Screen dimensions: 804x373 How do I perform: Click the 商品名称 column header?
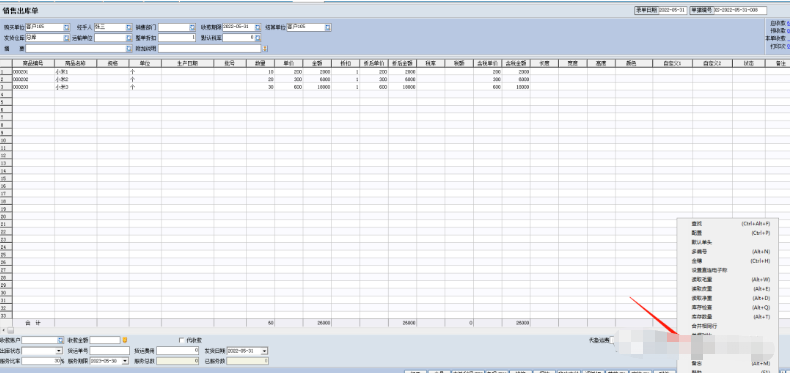(75, 64)
